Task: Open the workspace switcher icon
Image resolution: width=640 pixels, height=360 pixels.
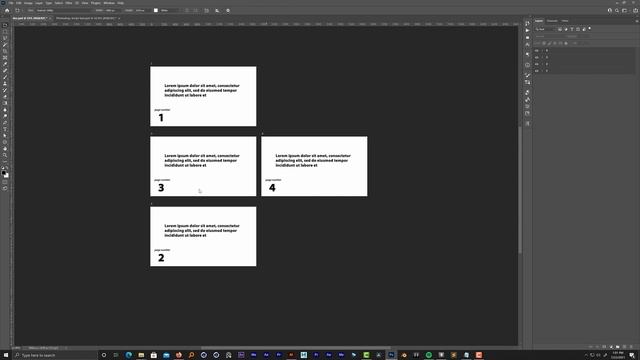Action: click(624, 11)
